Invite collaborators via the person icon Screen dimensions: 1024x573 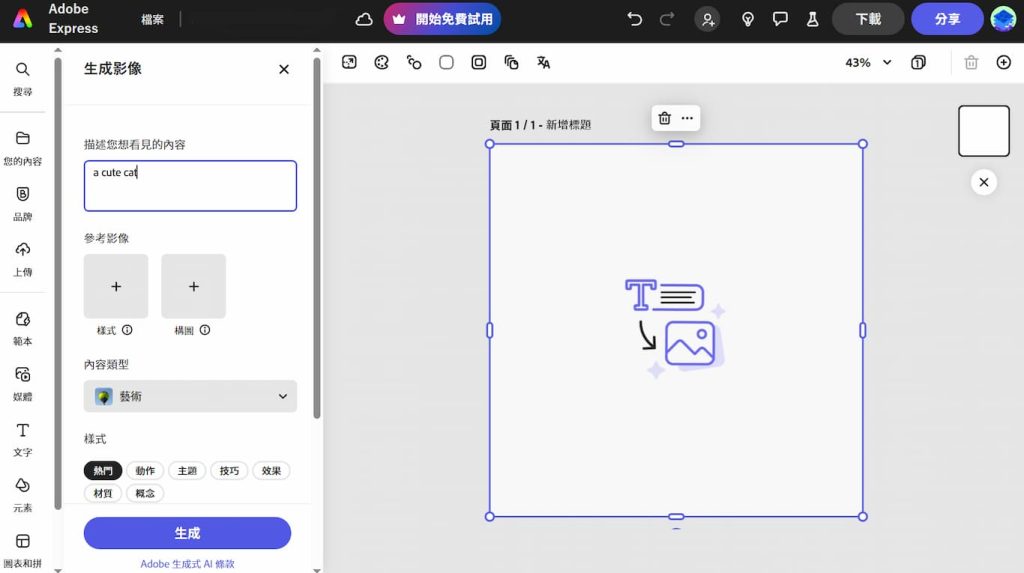707,20
